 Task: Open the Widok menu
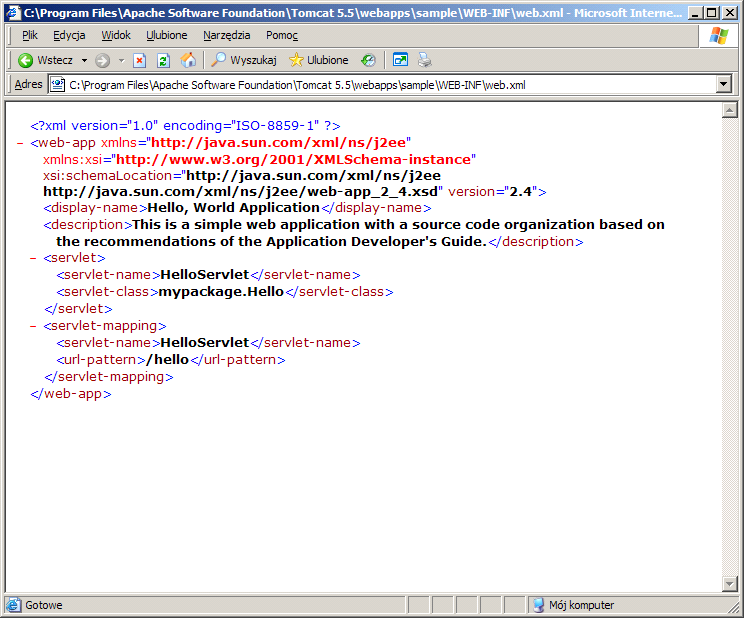(116, 35)
